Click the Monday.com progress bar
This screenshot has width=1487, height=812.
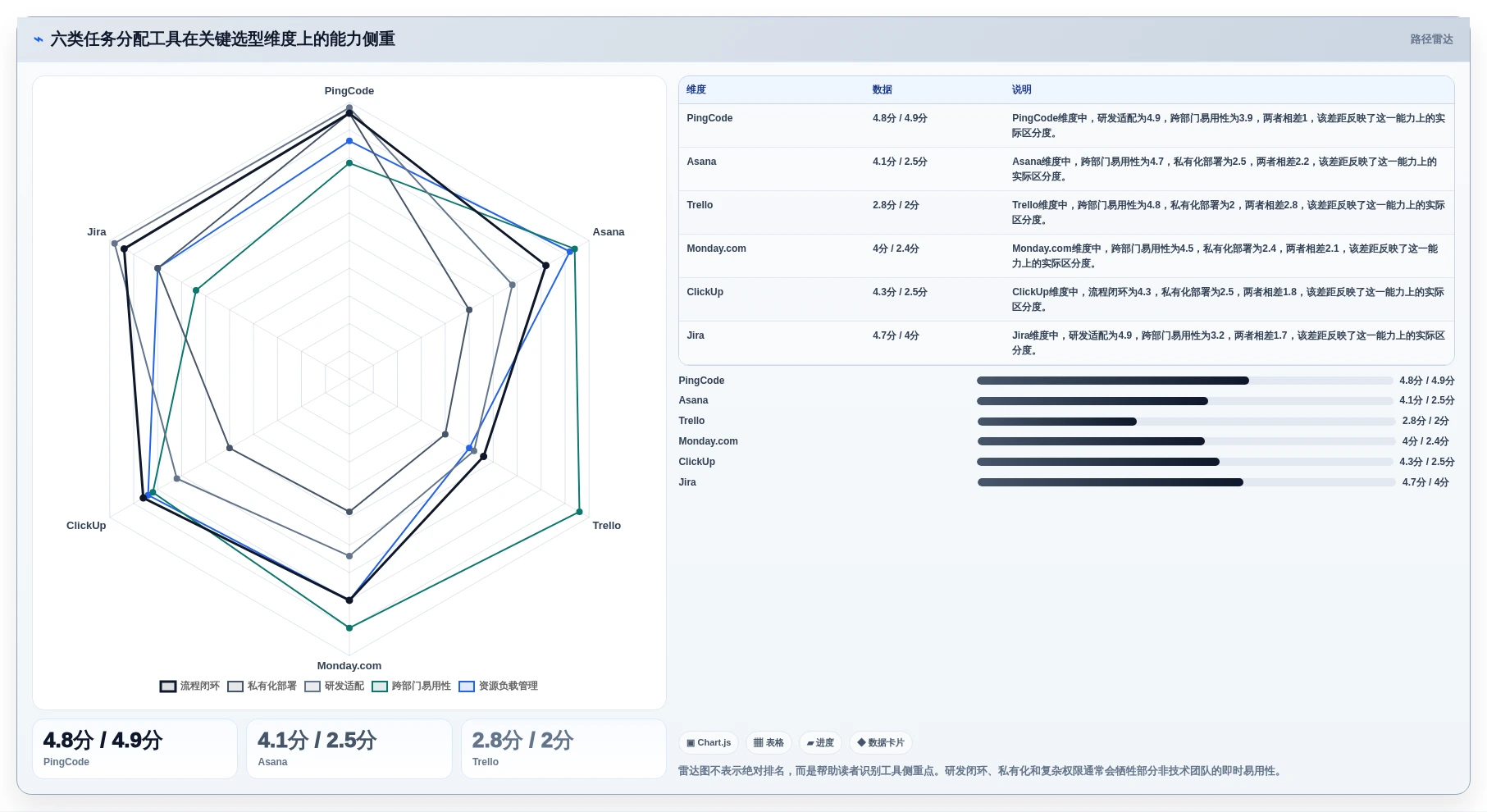[x=1186, y=441]
